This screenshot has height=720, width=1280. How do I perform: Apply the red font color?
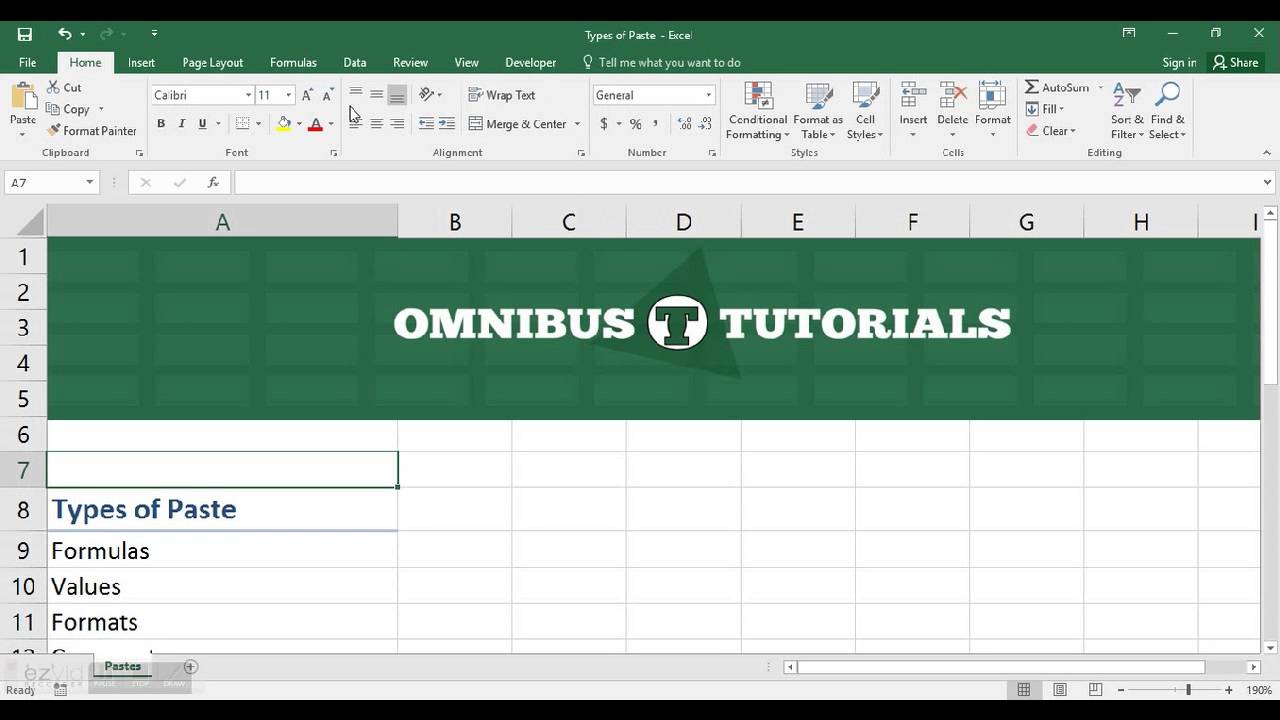tap(315, 124)
